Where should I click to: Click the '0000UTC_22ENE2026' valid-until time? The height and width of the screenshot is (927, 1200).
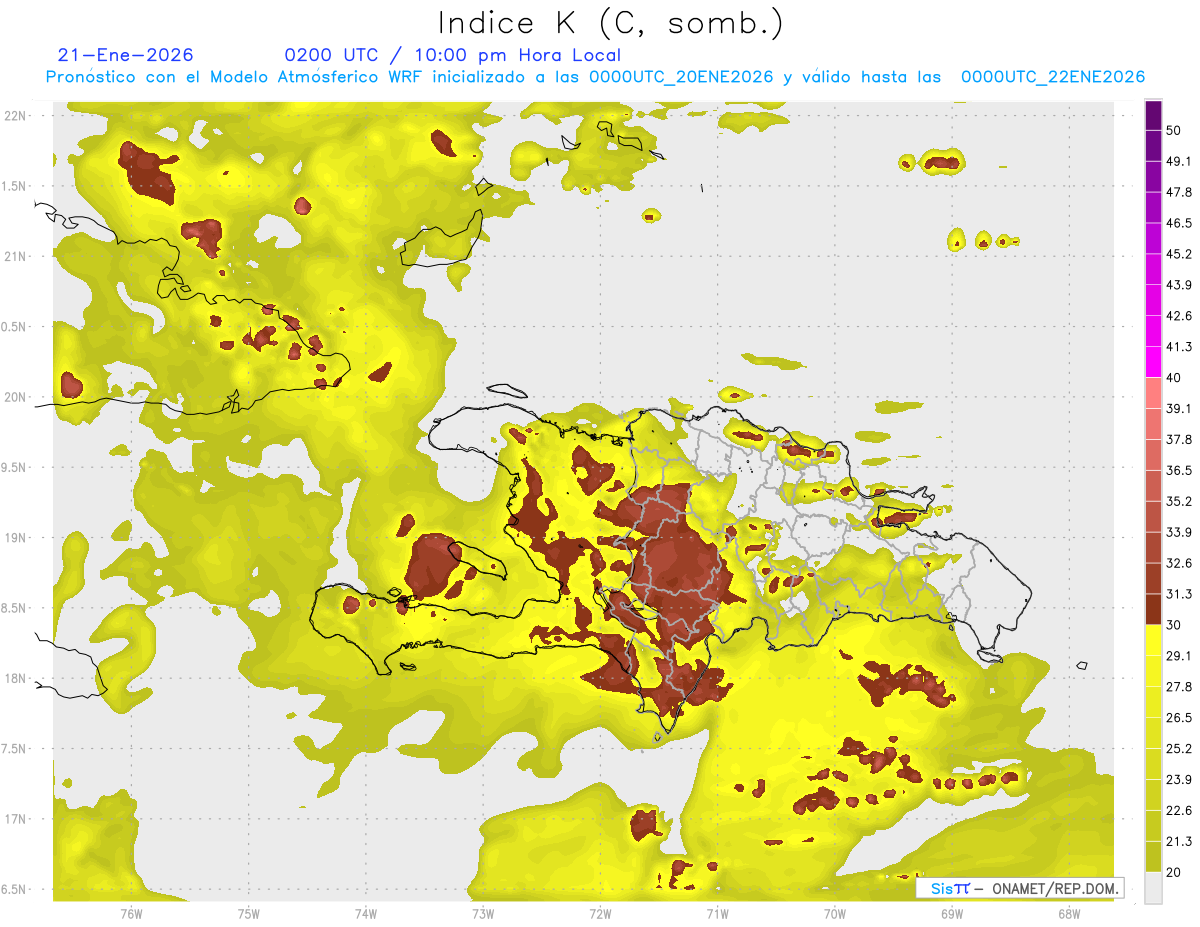tap(1052, 77)
